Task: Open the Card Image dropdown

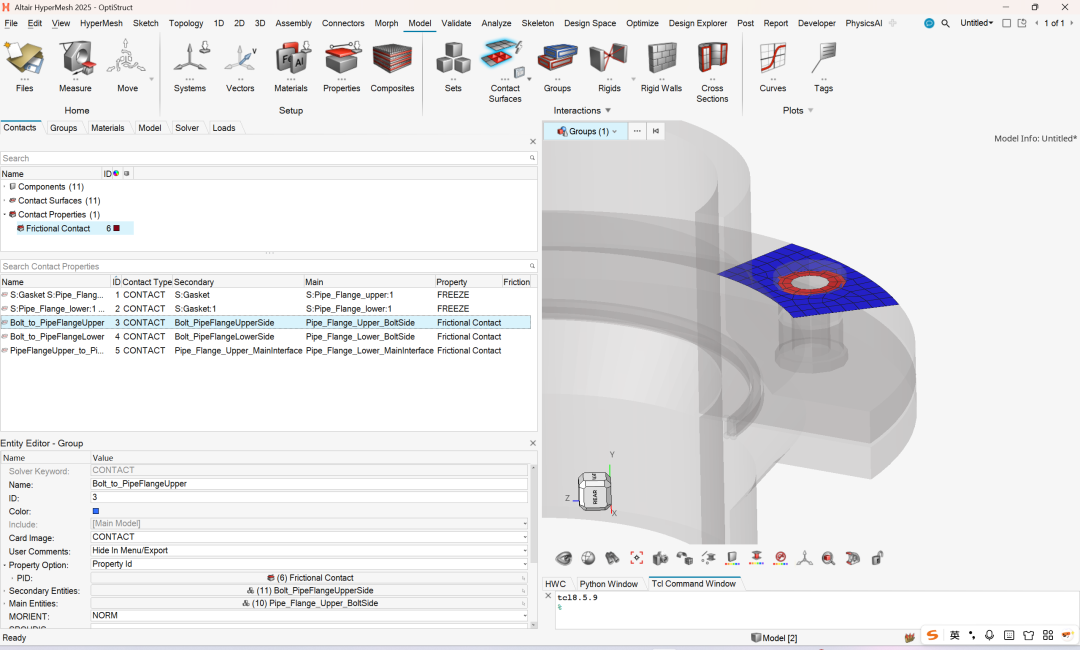Action: point(524,537)
